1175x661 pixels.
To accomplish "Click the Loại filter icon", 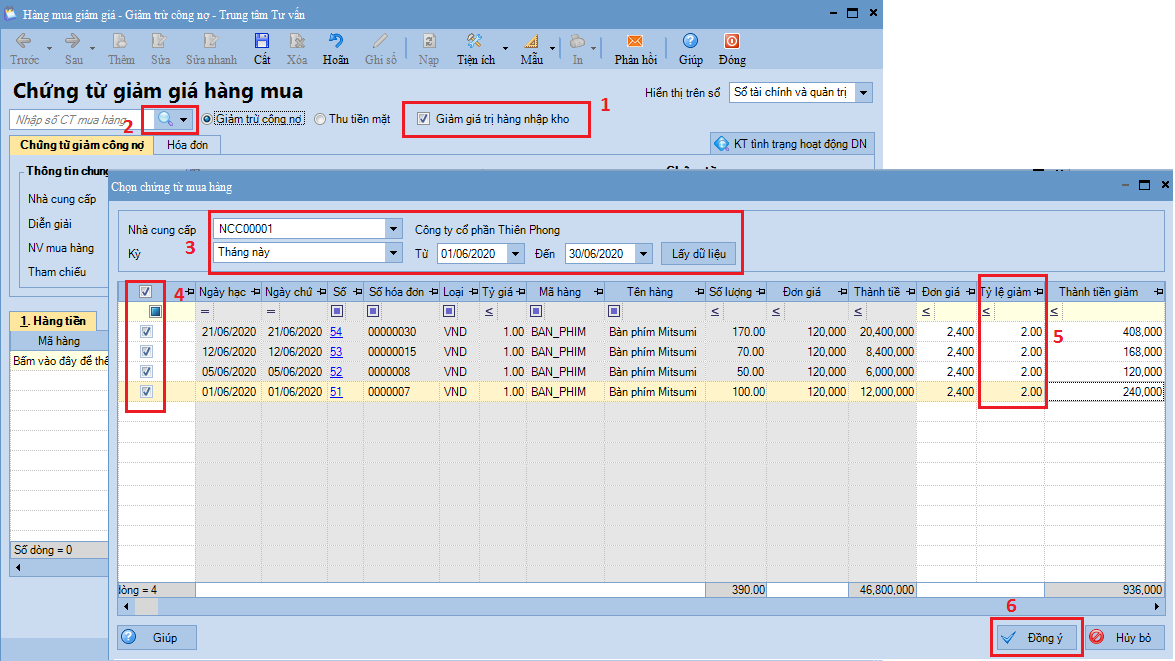I will 449,311.
